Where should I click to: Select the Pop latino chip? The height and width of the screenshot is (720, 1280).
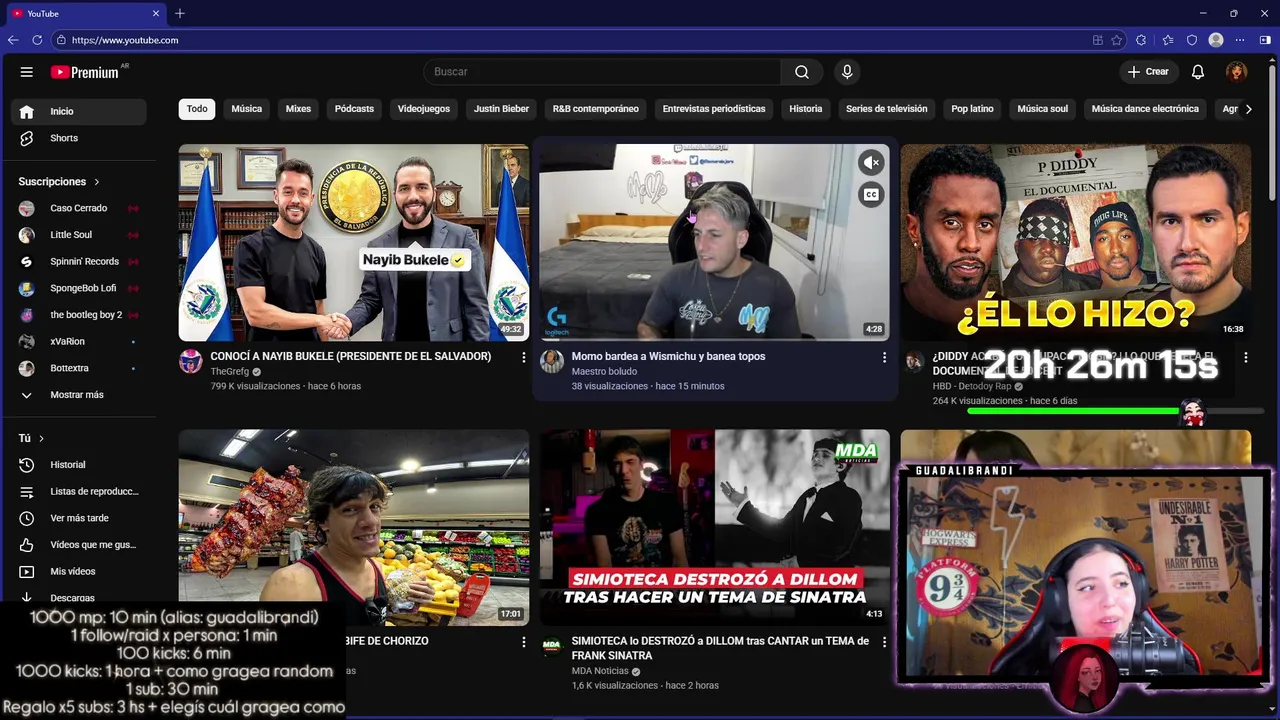972,109
